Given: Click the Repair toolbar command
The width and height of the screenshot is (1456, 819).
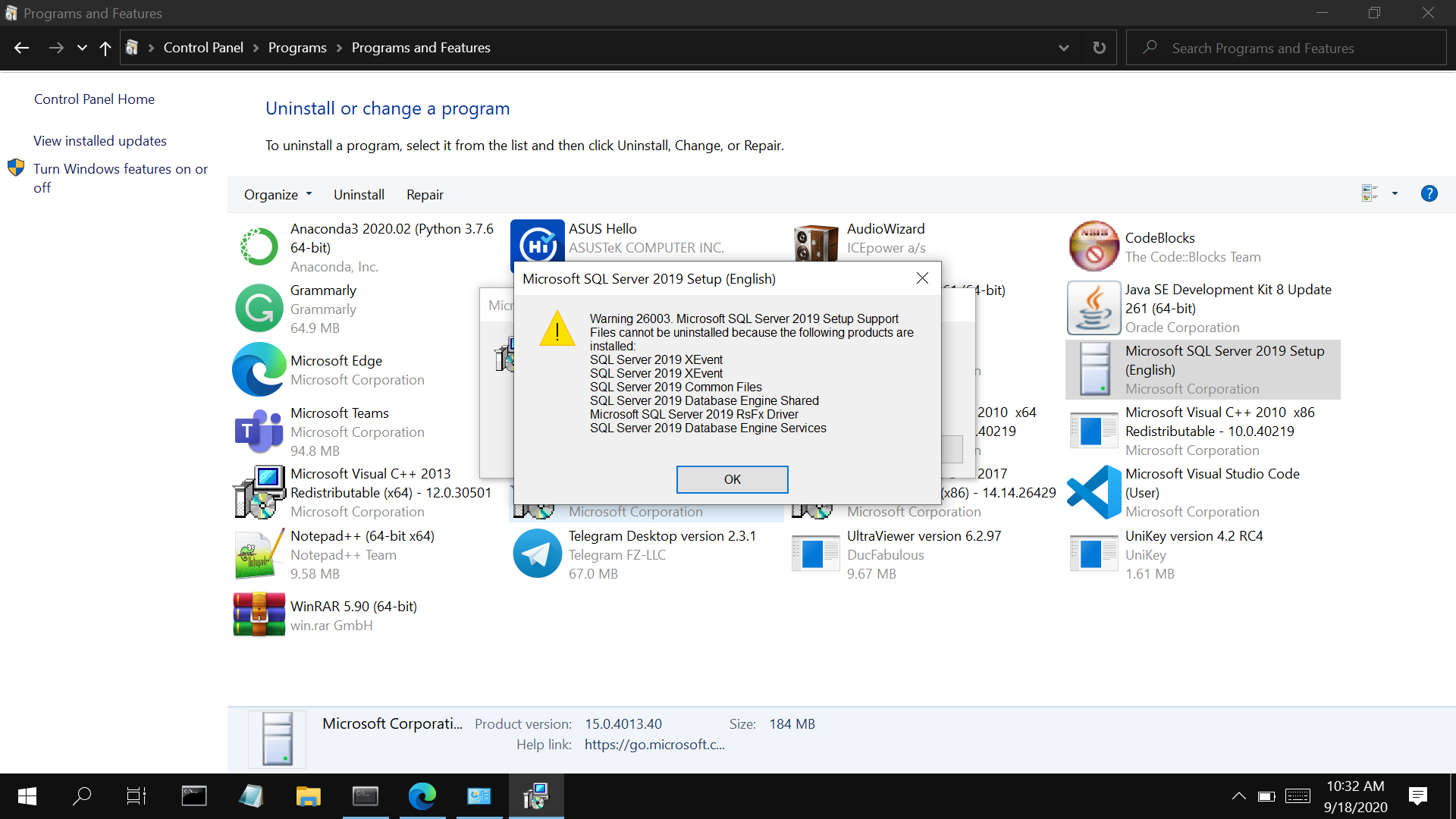Looking at the screenshot, I should coord(425,195).
